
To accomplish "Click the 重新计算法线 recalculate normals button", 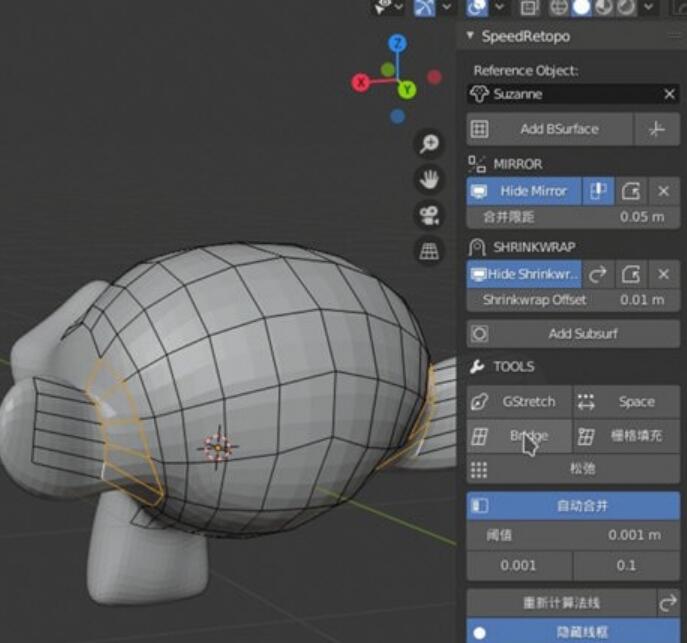I will pos(561,603).
